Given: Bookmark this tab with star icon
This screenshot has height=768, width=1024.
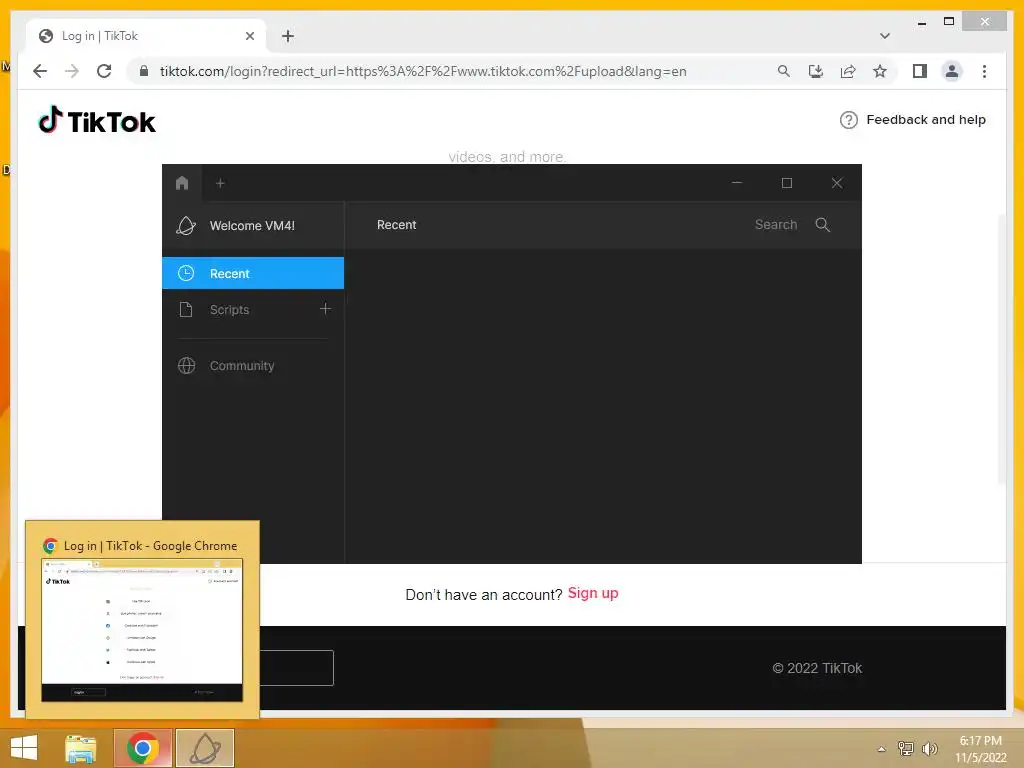Looking at the screenshot, I should click(880, 71).
